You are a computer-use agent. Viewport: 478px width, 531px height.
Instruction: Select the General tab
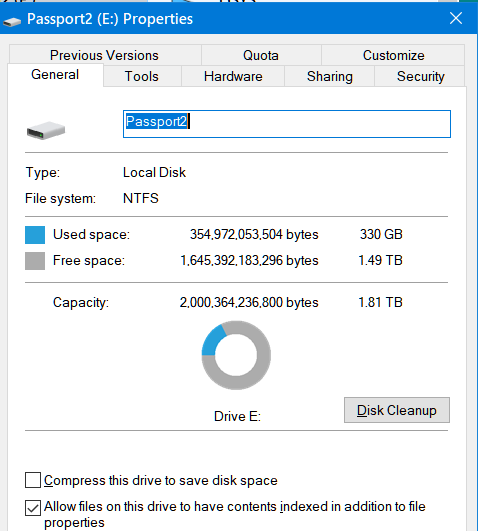(55, 75)
